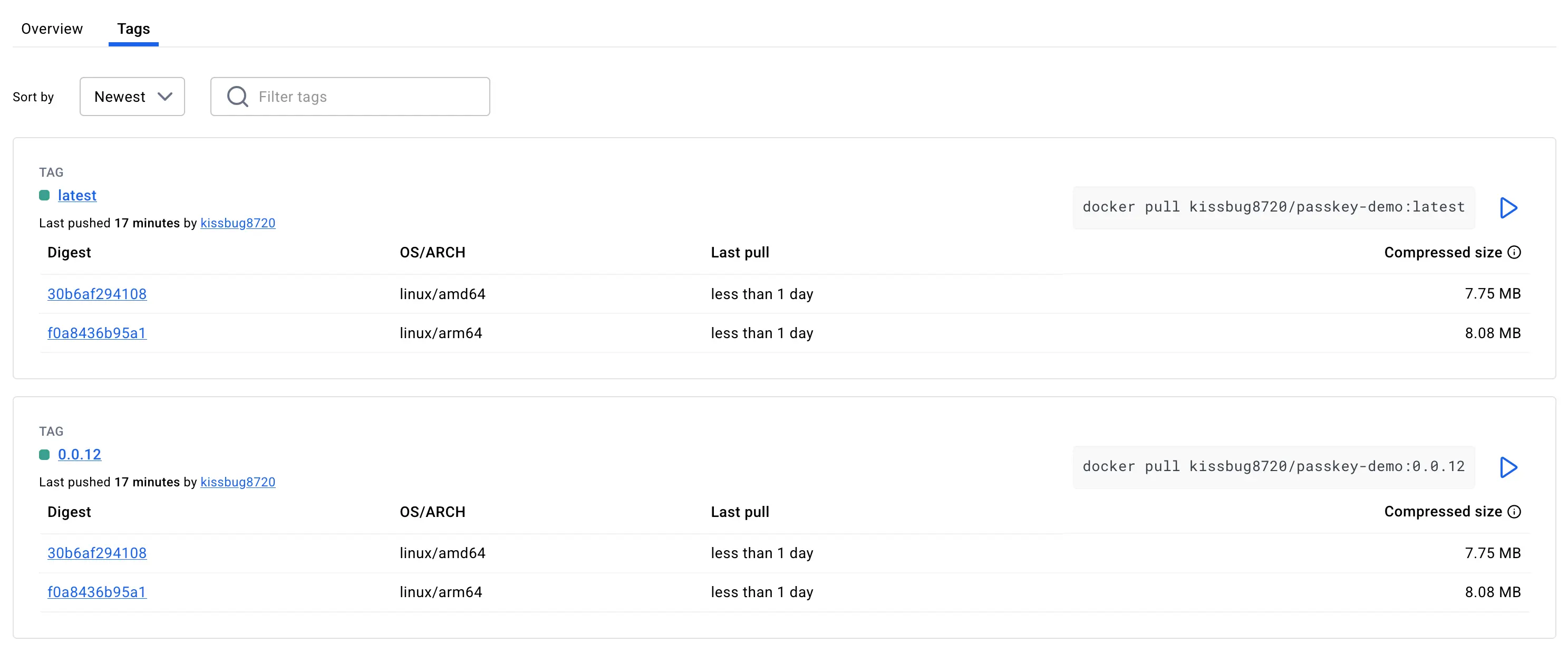
Task: Open digest 30b6af294108 under latest tag
Action: pos(97,294)
